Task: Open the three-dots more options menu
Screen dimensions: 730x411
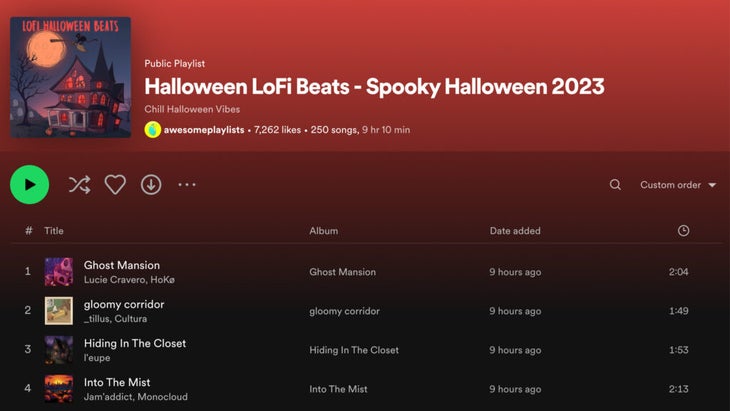Action: [x=187, y=185]
